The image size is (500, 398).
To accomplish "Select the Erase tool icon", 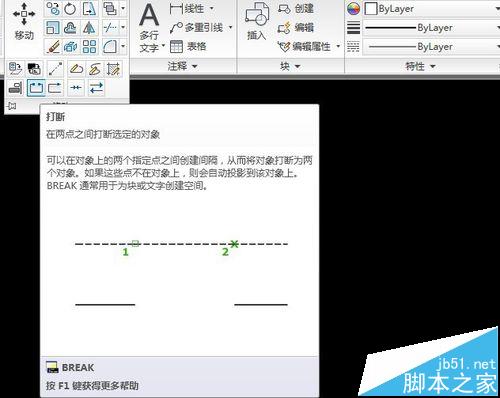I will tap(53, 47).
